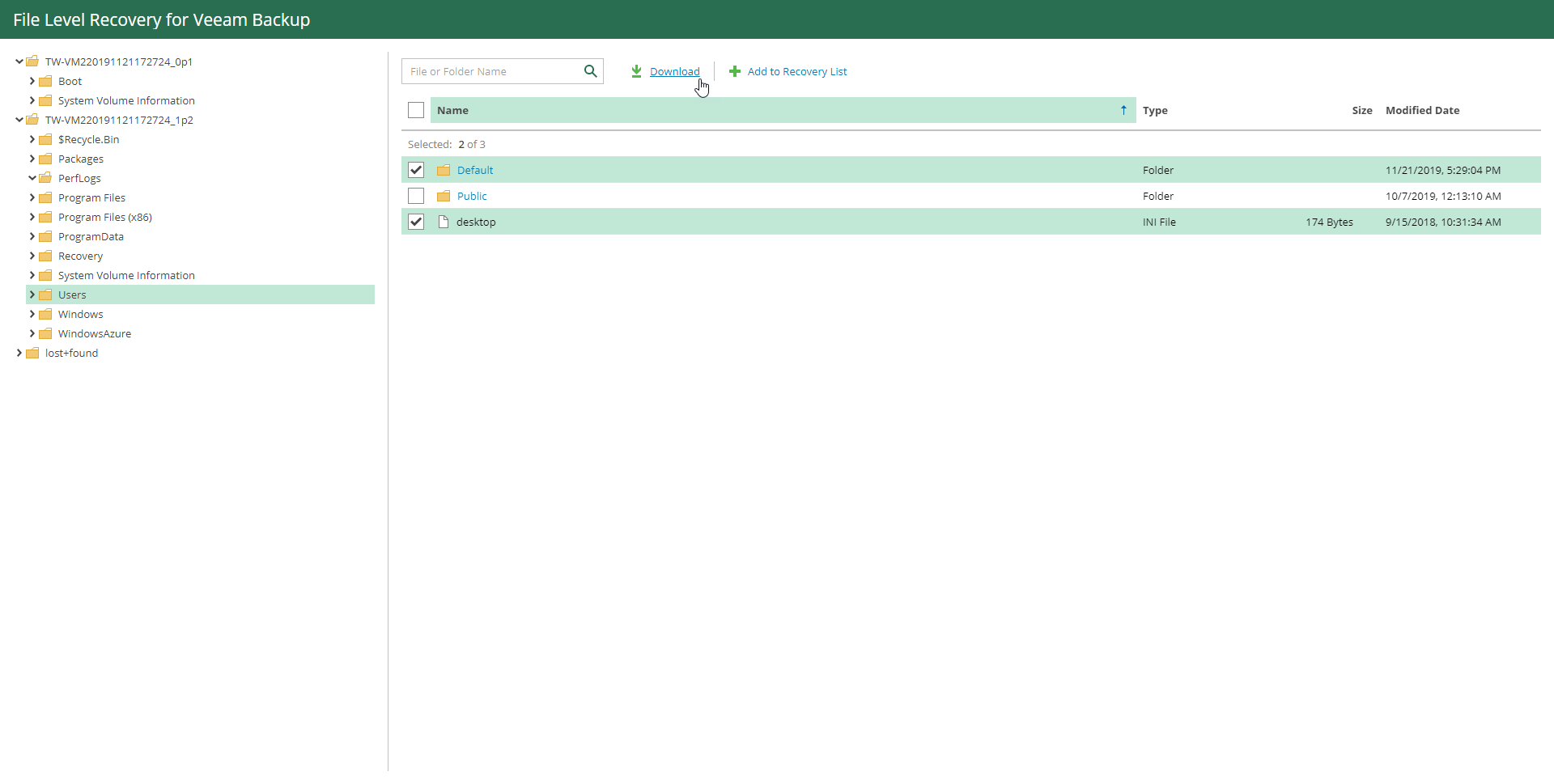The image size is (1554, 784).
Task: Select System Volume Information under 1p2
Action: point(126,275)
